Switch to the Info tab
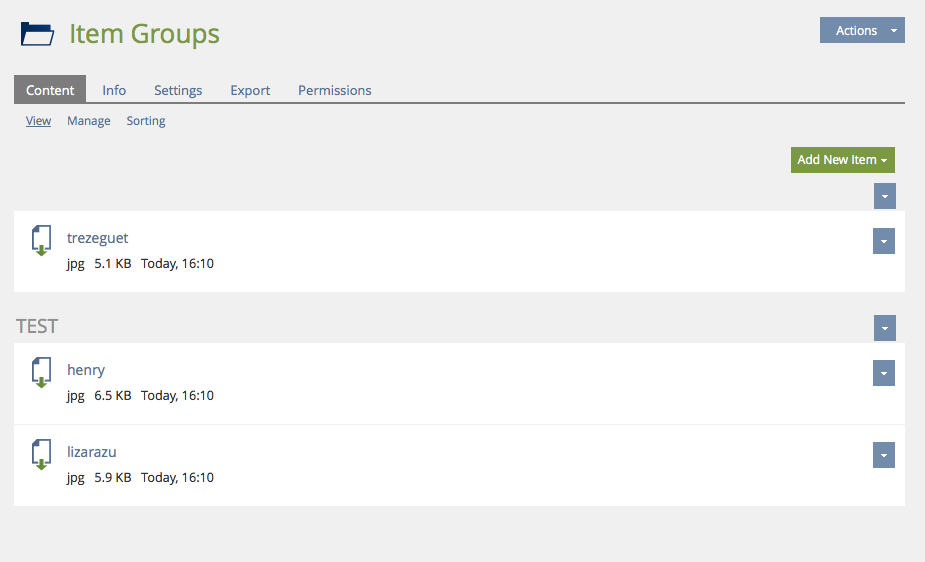925x562 pixels. click(114, 90)
